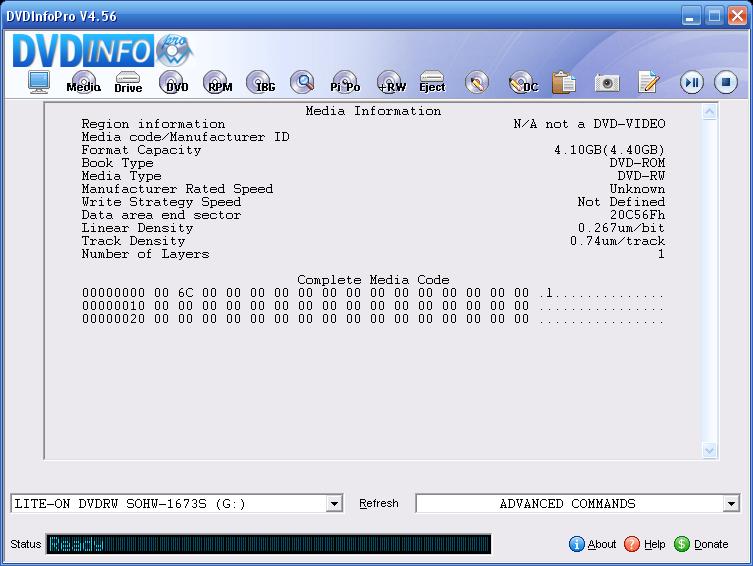The width and height of the screenshot is (753, 566).
Task: Click the scroll down arrow in info panel
Action: [709, 450]
